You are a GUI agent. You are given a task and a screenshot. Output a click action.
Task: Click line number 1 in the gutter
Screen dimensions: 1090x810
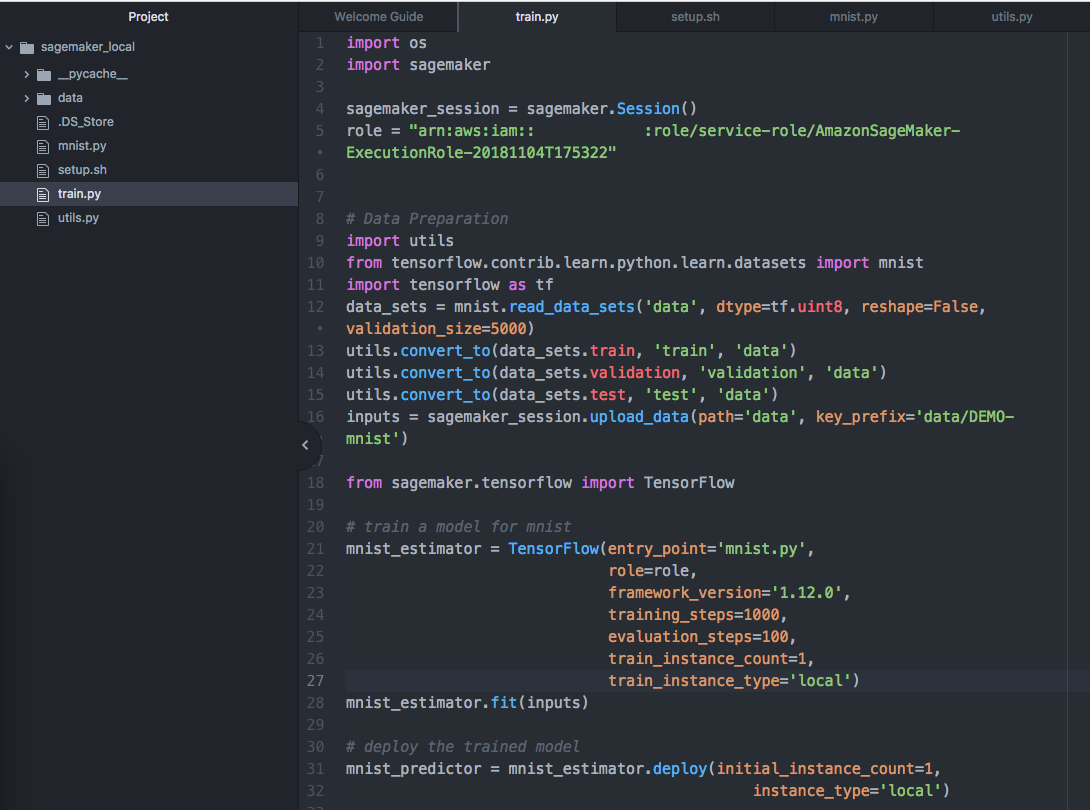(319, 43)
